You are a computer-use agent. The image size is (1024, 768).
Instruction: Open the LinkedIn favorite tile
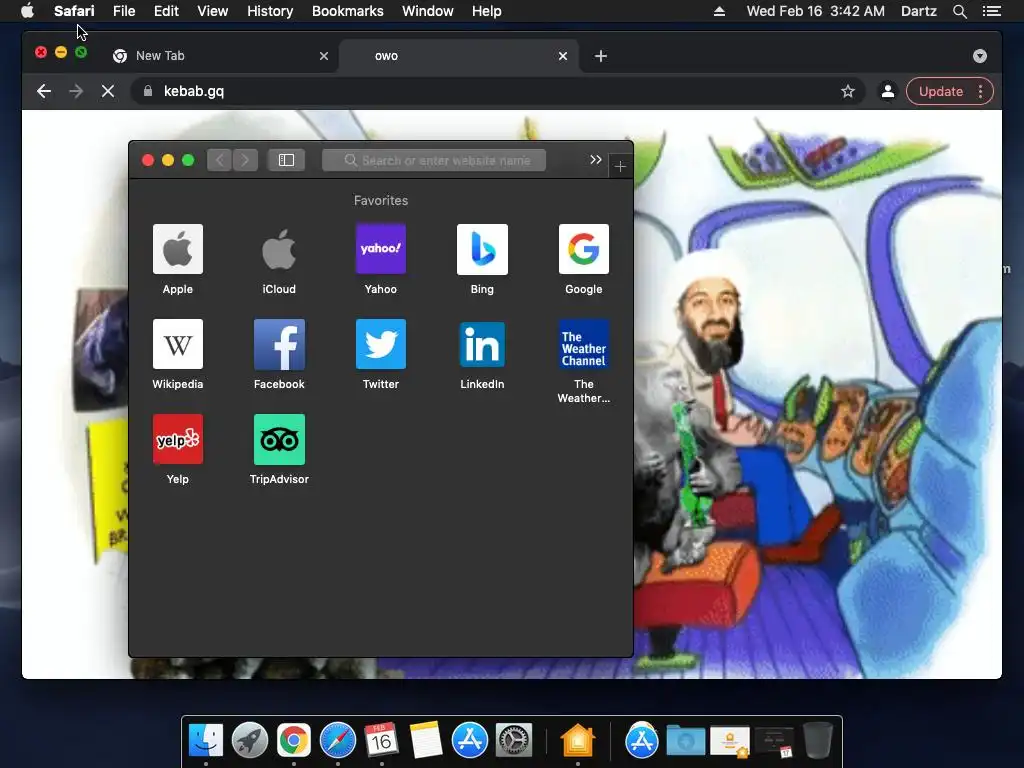(x=482, y=344)
